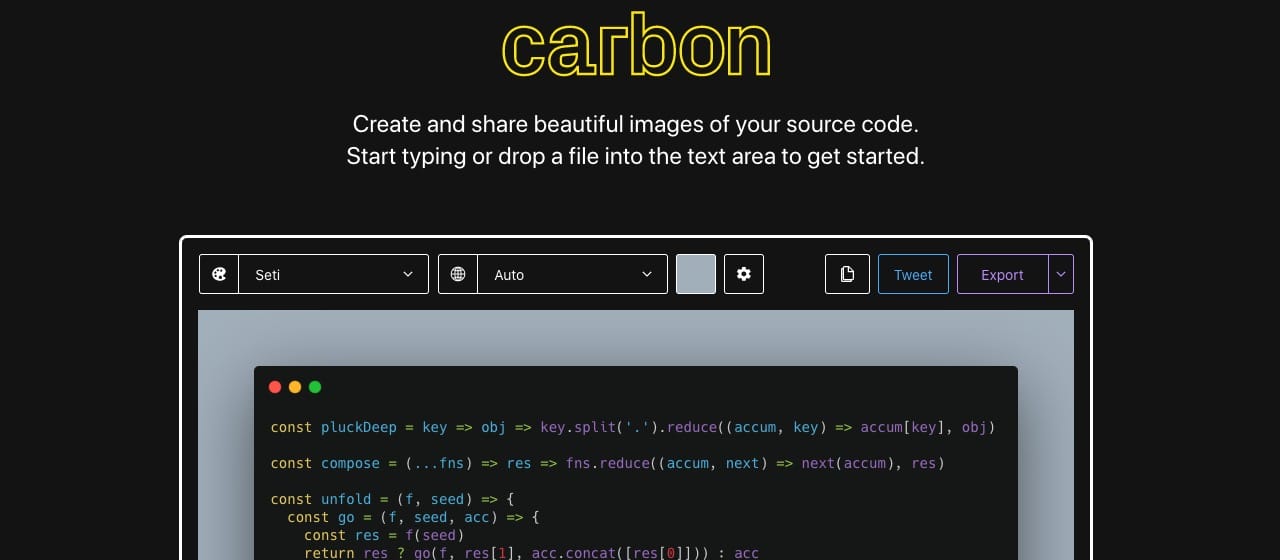Open the Seti theme dropdown
Viewport: 1280px width, 560px height.
pos(333,274)
